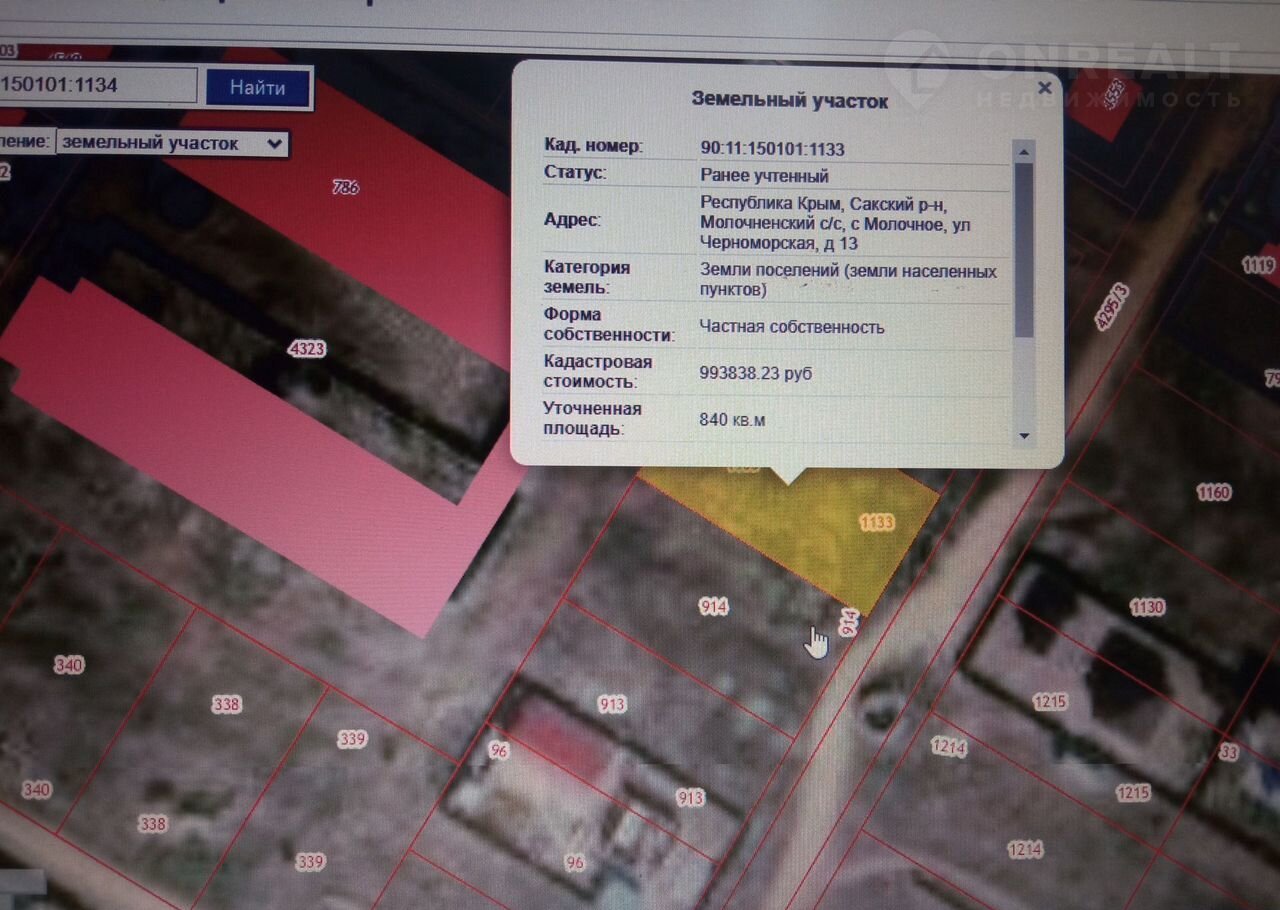Click map parcel labeled 1160
Viewport: 1280px width, 910px height.
1213,493
